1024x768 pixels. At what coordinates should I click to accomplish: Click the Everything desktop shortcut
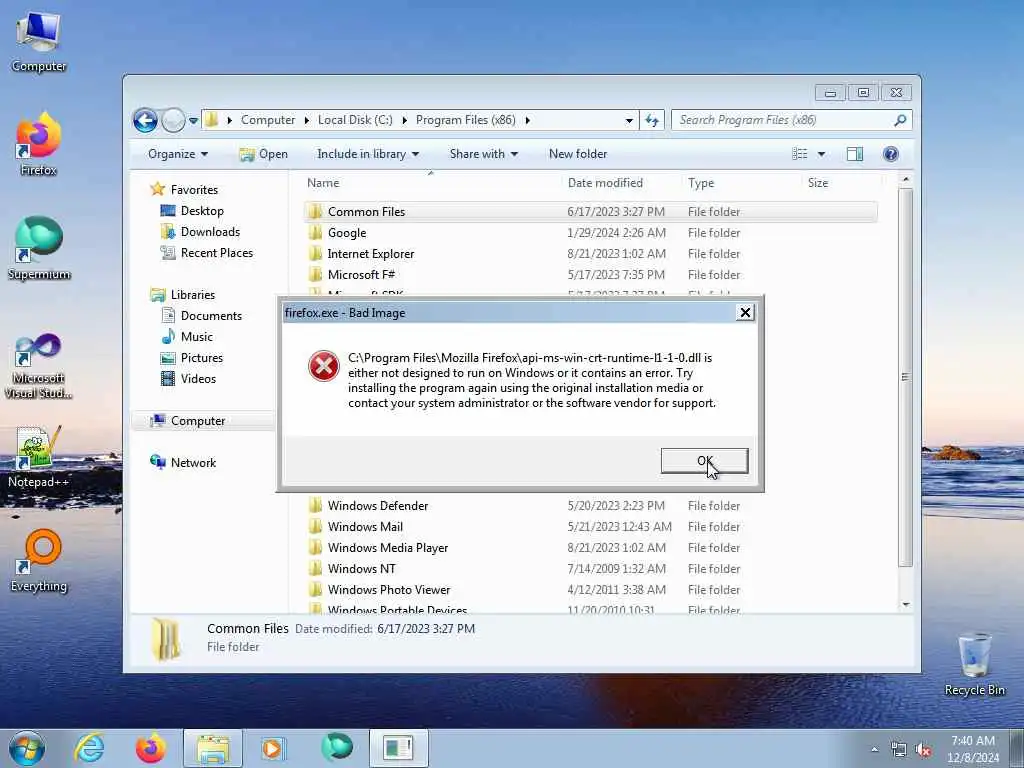pyautogui.click(x=39, y=560)
